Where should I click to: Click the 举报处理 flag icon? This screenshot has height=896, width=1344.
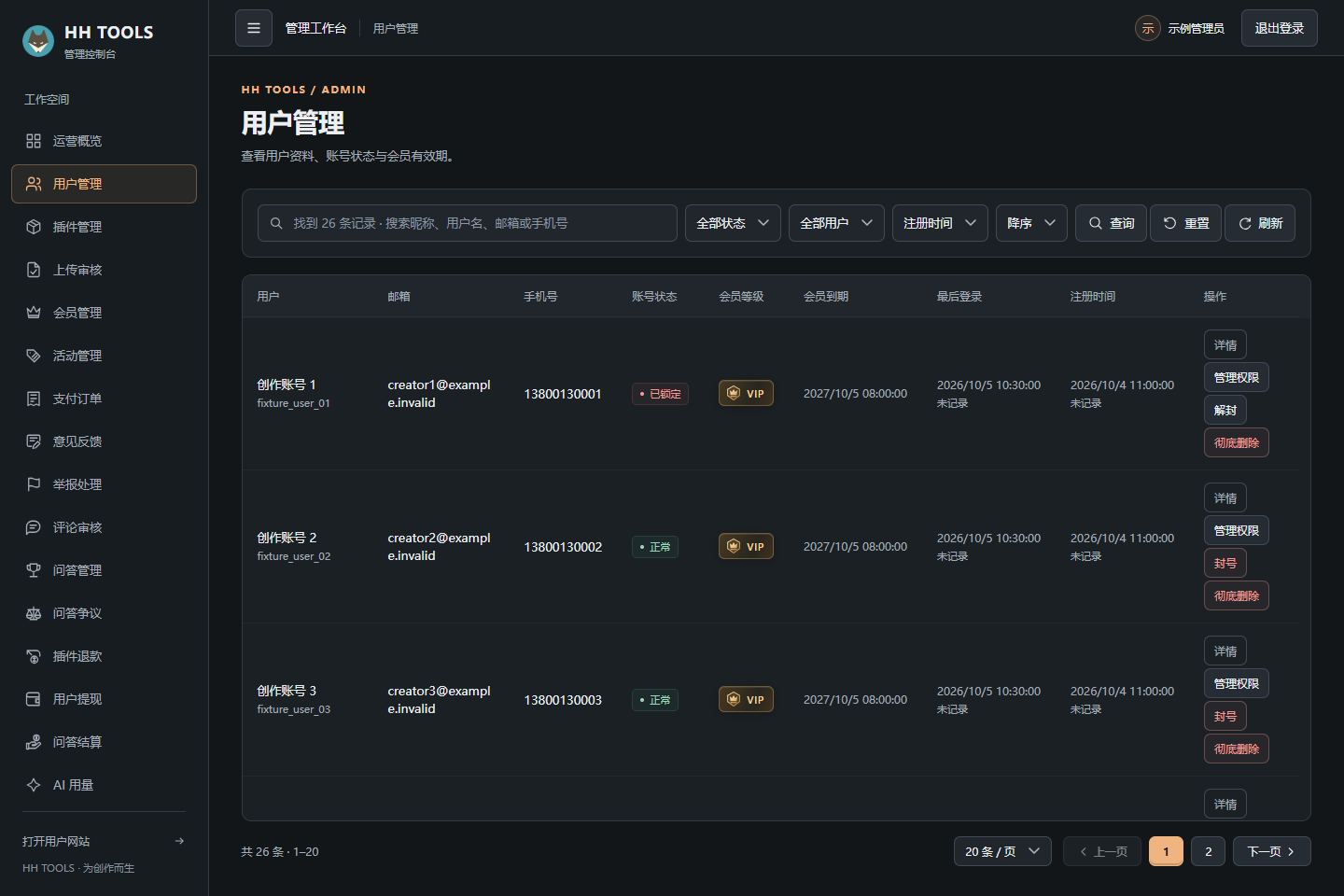click(x=34, y=484)
